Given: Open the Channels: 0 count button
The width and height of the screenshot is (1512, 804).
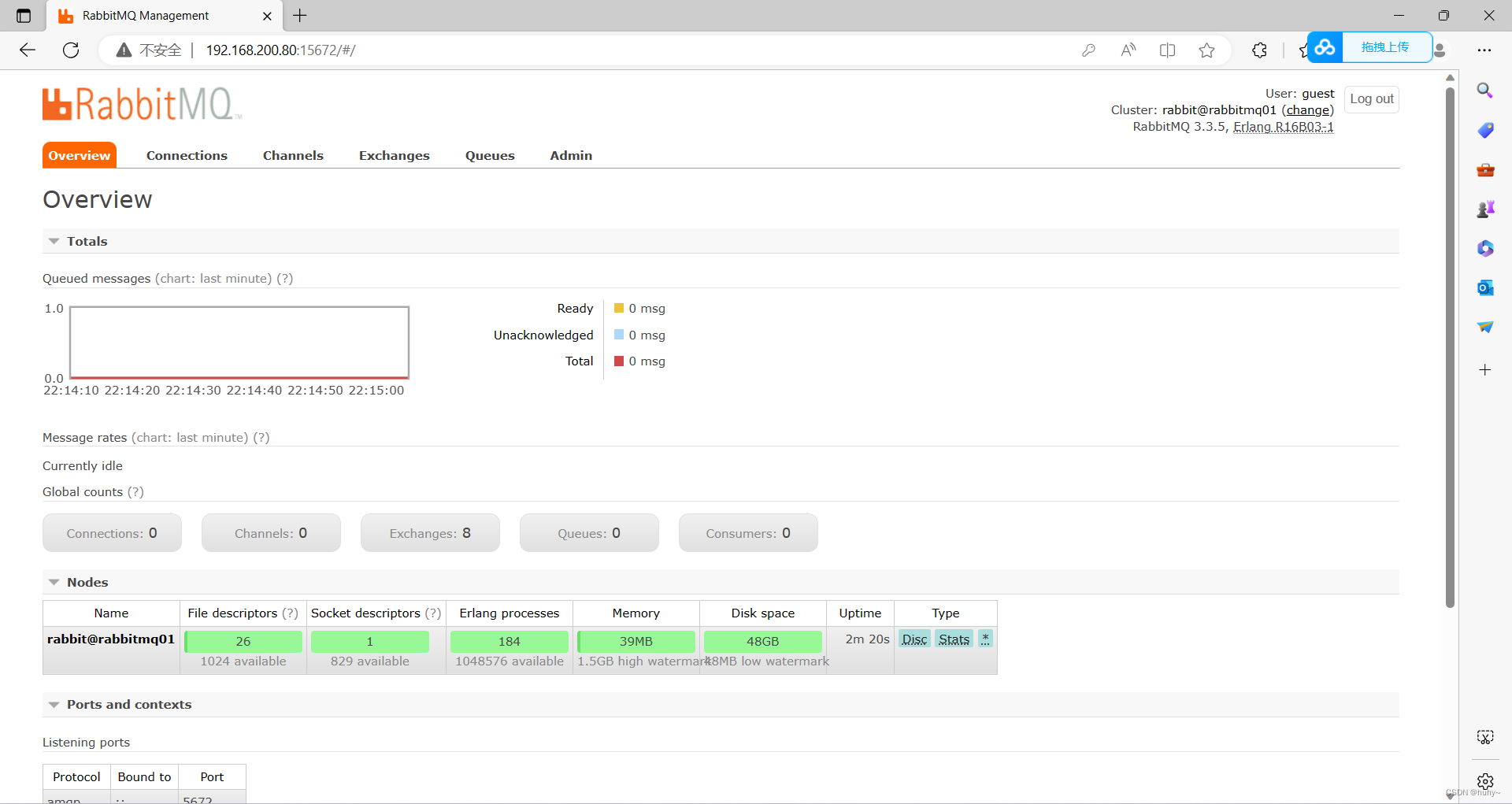Looking at the screenshot, I should click(271, 533).
